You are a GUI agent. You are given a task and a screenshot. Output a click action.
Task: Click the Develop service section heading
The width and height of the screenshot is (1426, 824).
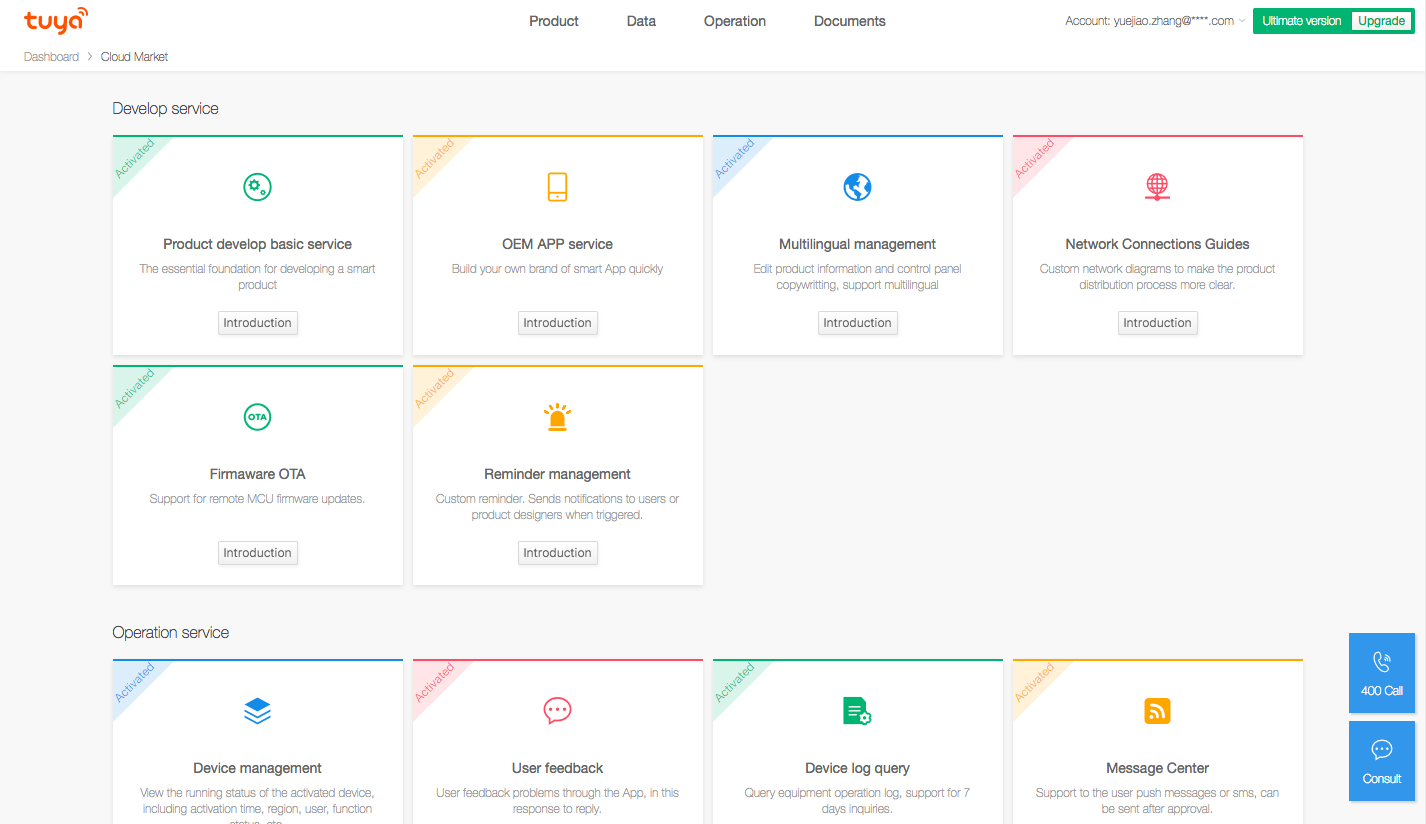coord(166,108)
